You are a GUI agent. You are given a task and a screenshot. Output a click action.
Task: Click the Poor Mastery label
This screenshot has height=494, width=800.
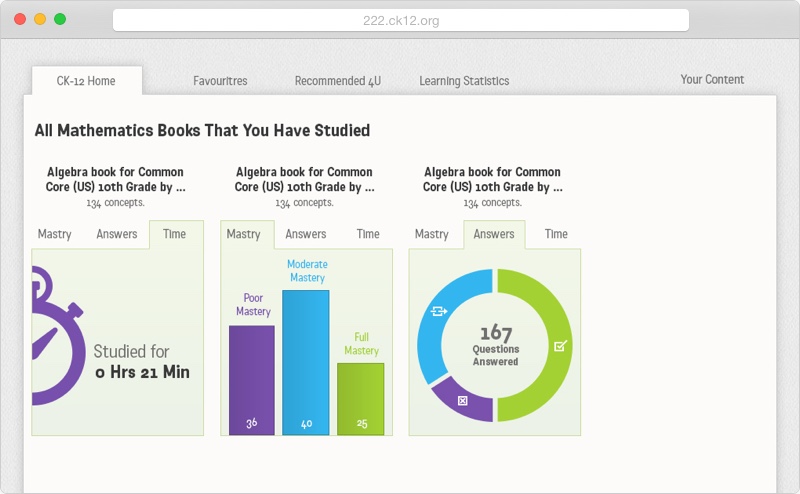tap(253, 304)
